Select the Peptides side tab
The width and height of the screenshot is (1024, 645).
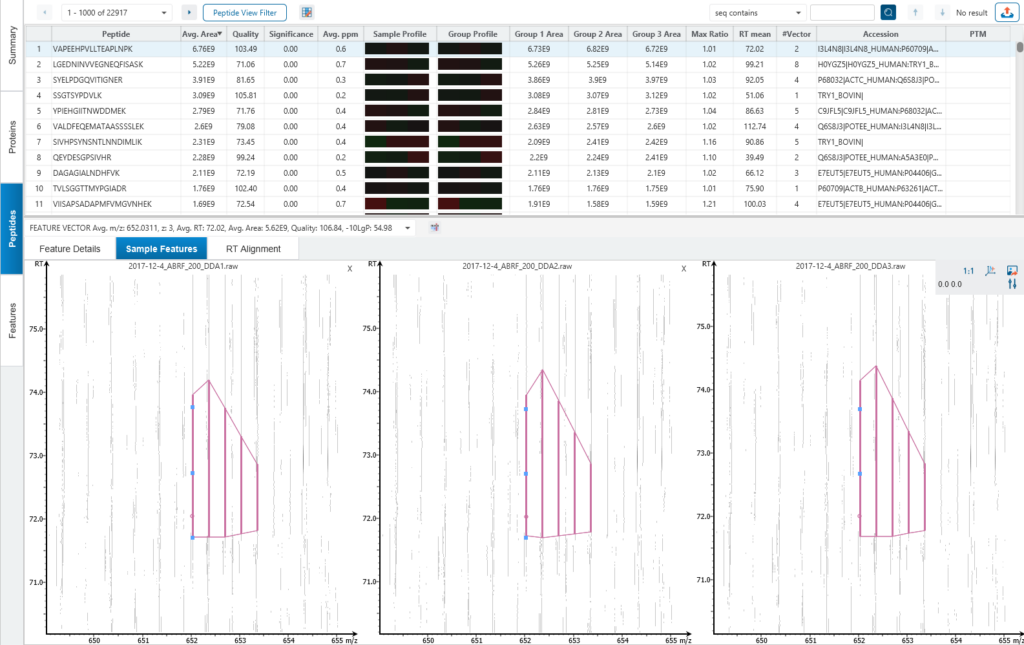[x=12, y=228]
